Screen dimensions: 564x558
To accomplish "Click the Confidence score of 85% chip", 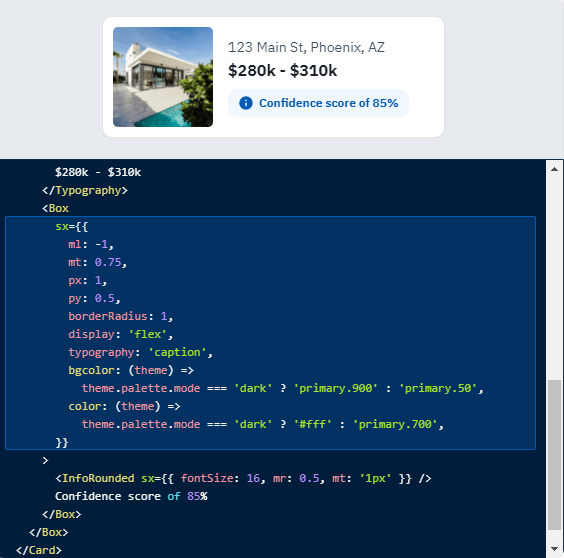I will click(318, 103).
